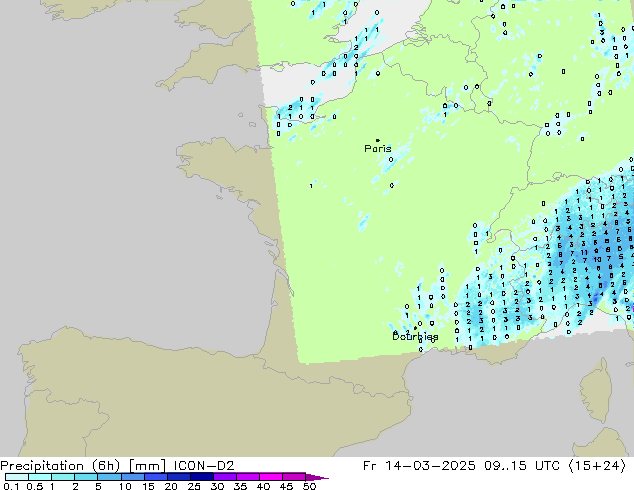634x490 pixels.
Task: Click the '40' legend value label
Action: point(263,486)
